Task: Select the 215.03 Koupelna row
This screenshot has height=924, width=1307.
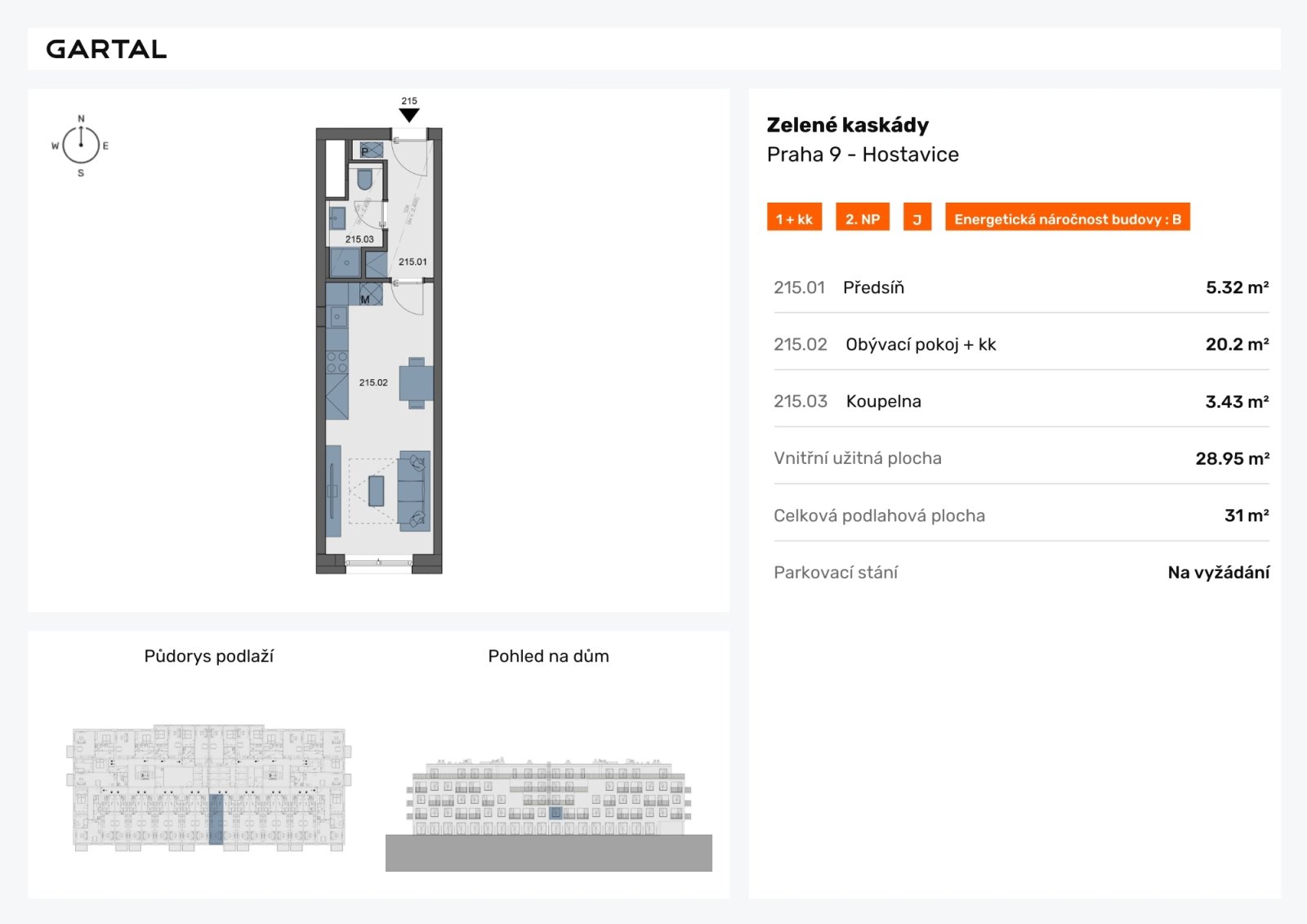Action: point(1021,401)
